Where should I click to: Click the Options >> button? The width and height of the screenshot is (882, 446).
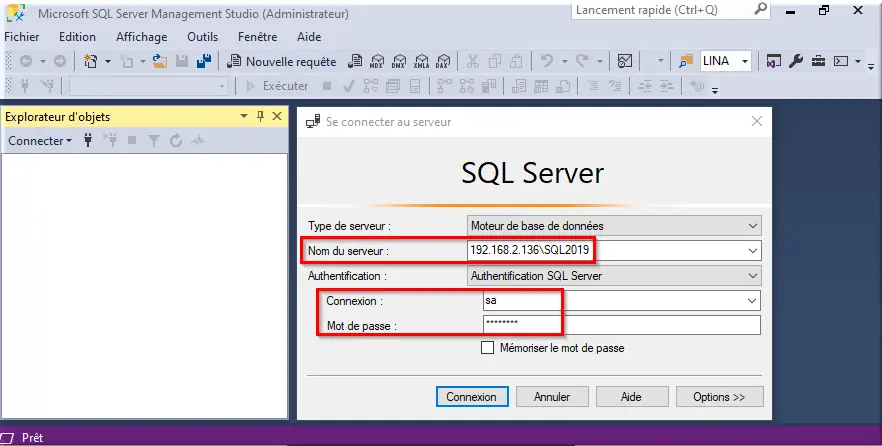(719, 397)
